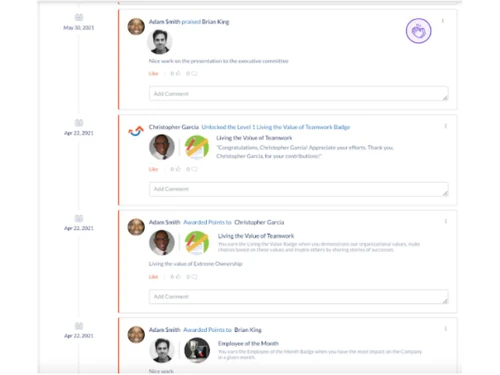Click Like on the Extreme Ownership post

153,277
